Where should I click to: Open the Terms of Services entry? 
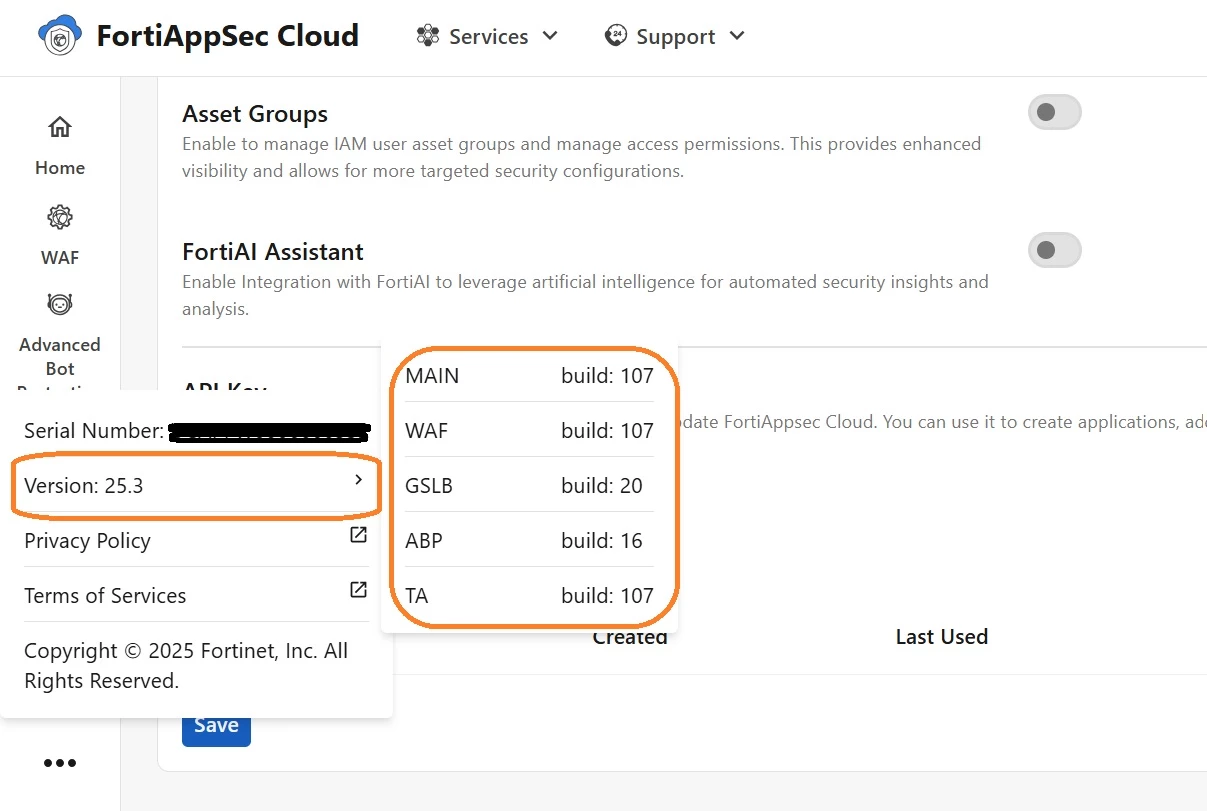pos(196,595)
